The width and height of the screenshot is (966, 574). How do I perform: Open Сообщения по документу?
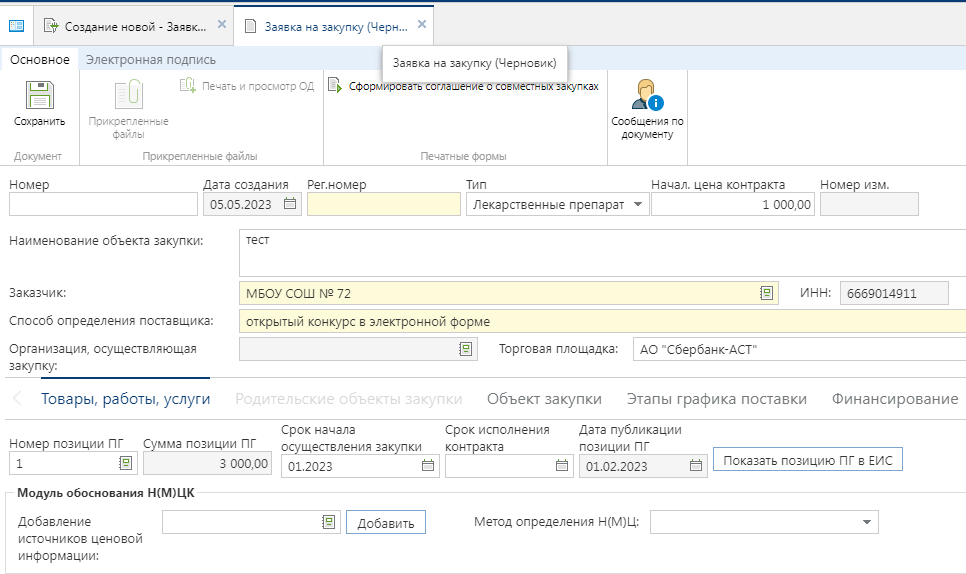(647, 109)
